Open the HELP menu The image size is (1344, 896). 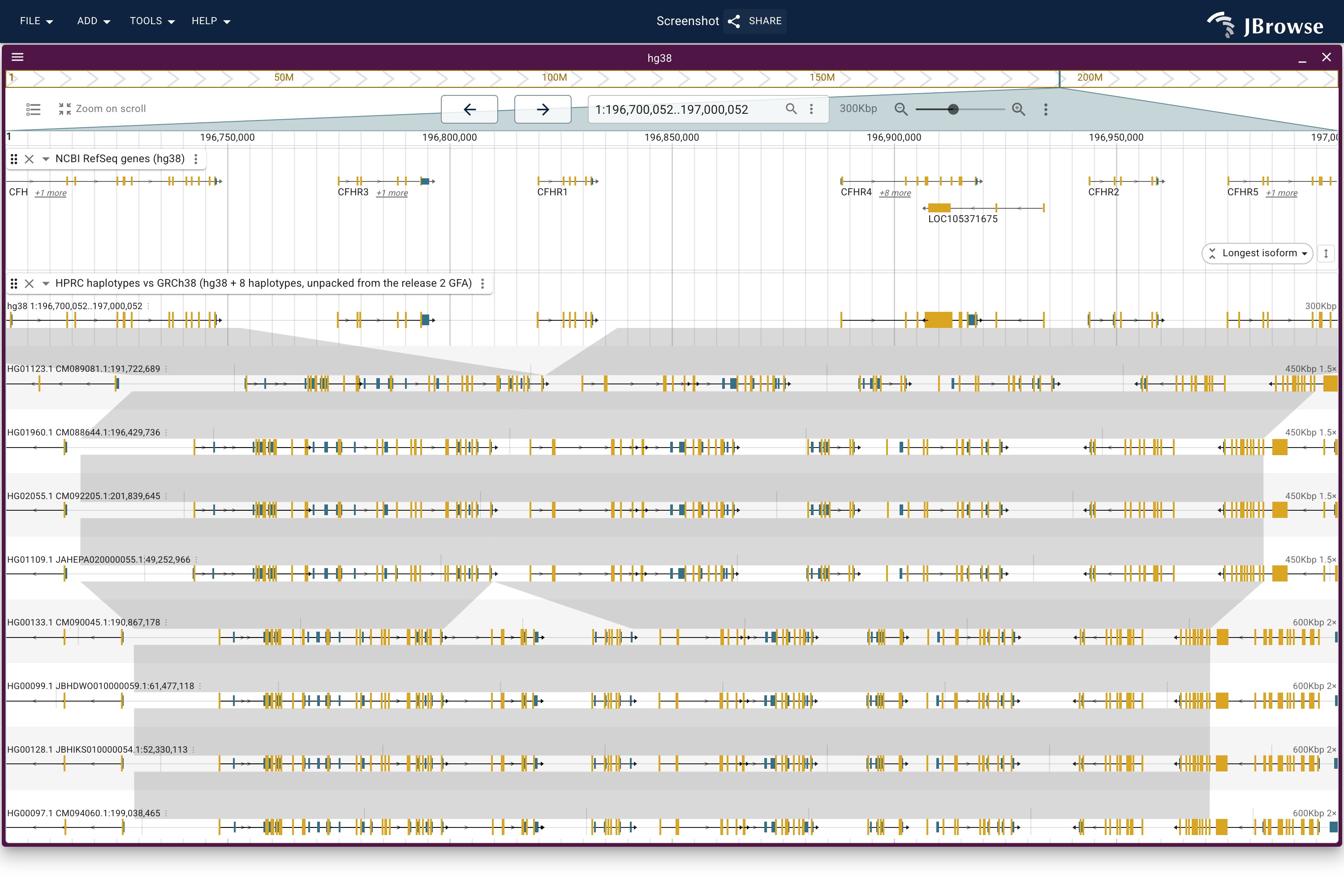click(211, 21)
